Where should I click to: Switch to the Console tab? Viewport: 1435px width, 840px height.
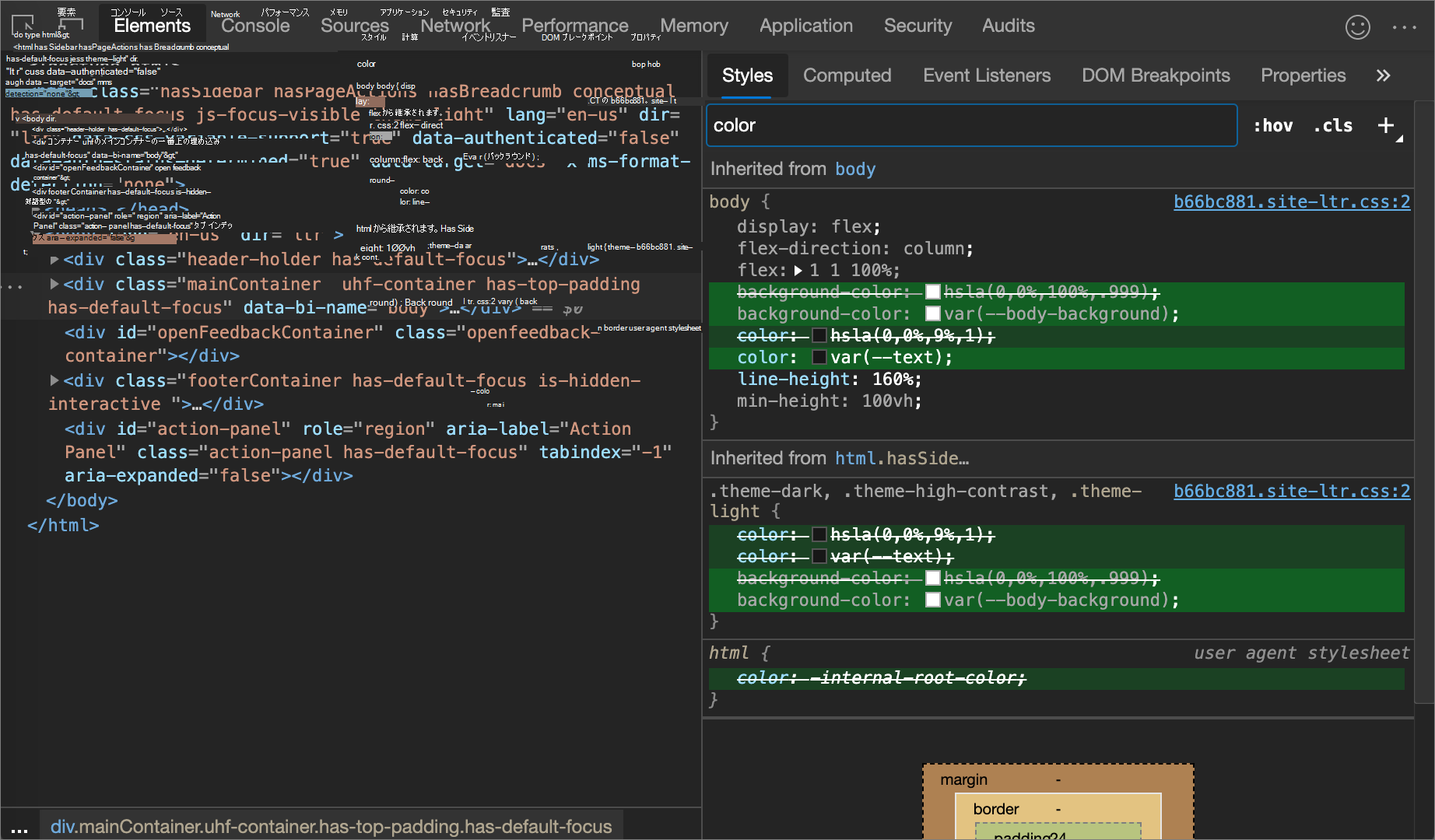point(255,26)
